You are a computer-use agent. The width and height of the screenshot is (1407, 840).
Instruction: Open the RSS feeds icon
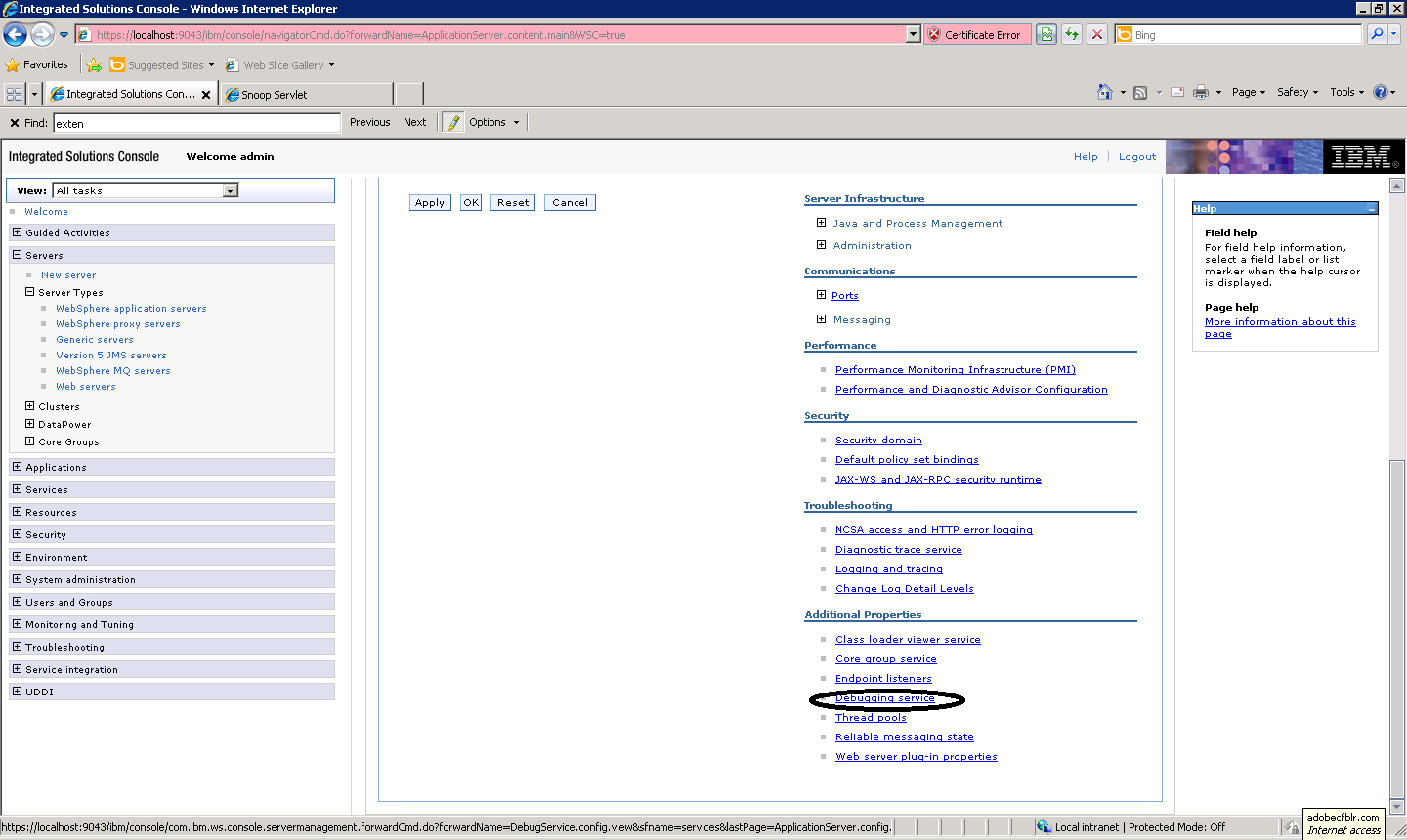(1139, 91)
